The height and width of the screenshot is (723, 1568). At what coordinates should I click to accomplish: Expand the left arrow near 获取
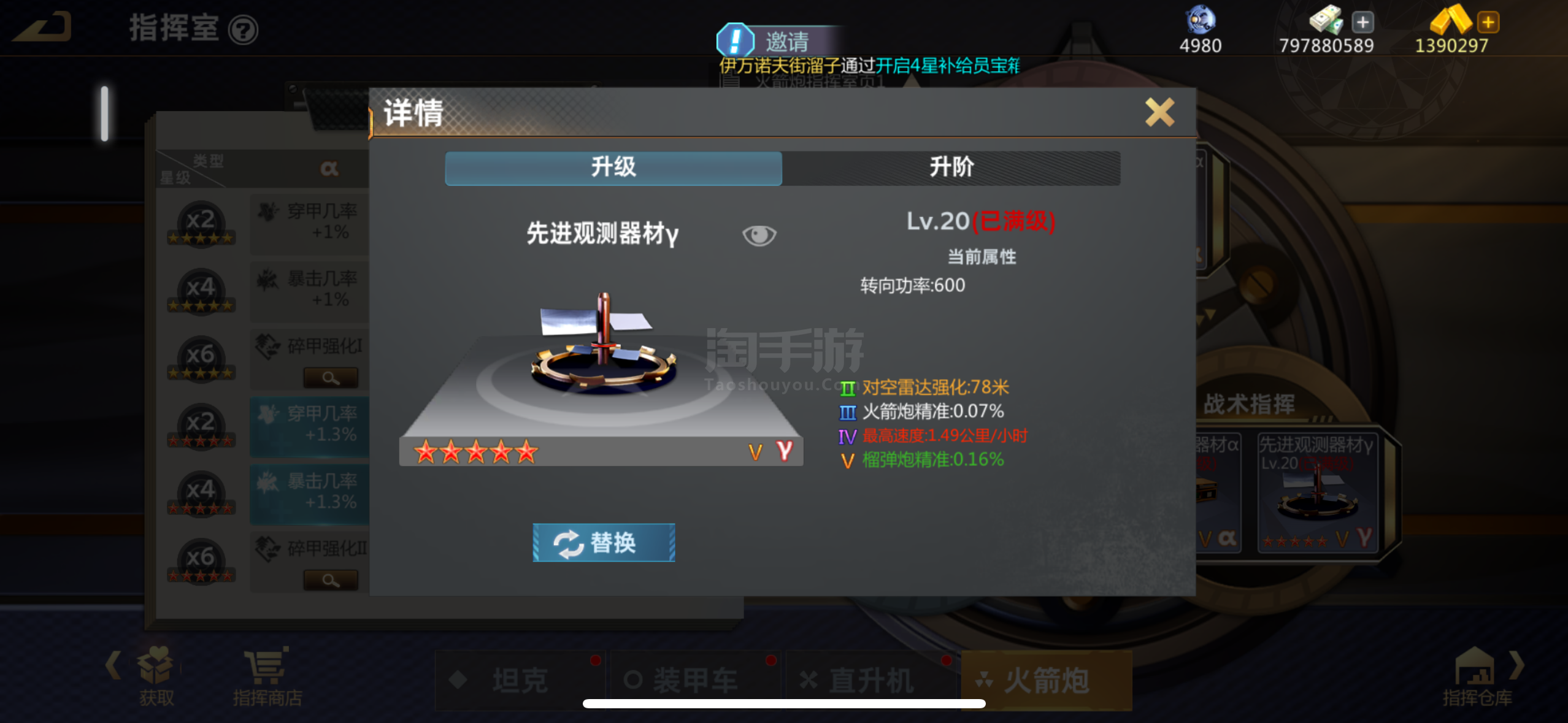pos(113,666)
